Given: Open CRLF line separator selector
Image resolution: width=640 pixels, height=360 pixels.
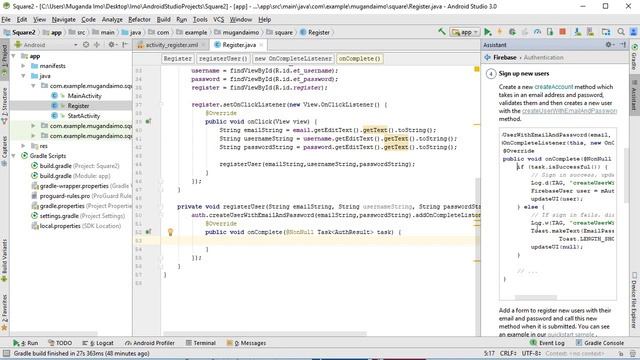Looking at the screenshot, I should click(509, 353).
